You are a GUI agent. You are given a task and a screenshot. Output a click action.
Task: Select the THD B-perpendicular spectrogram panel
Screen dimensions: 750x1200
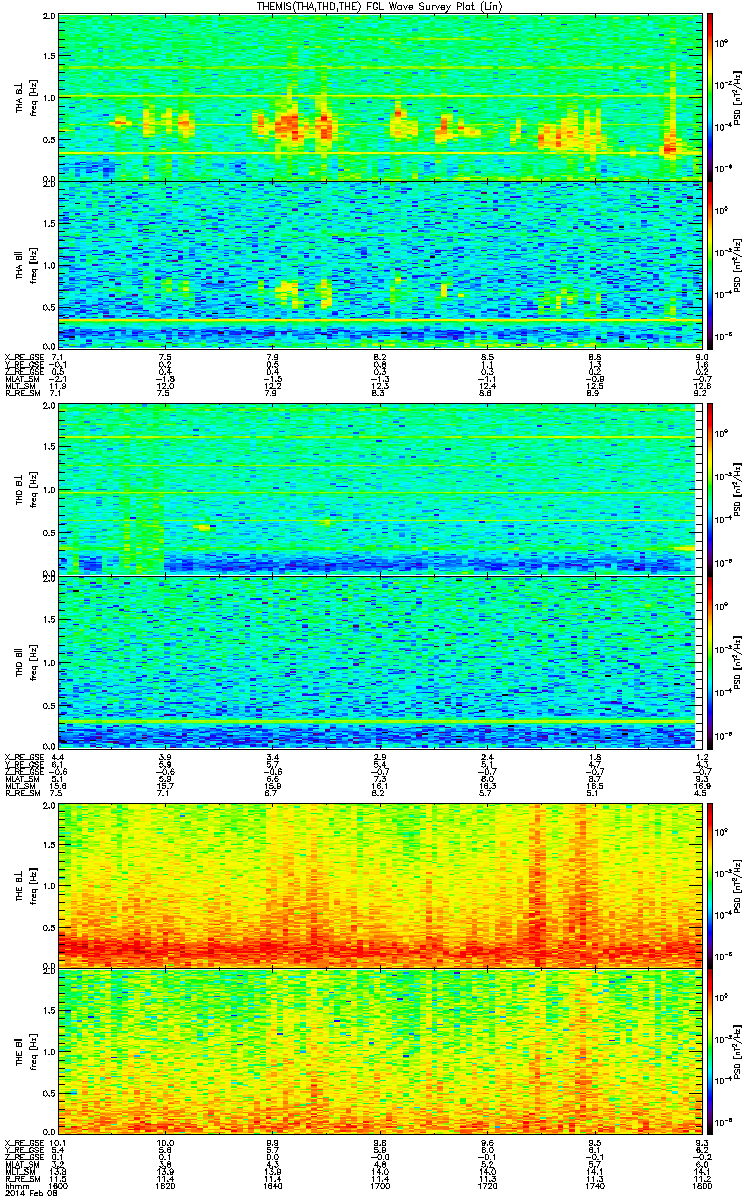pos(380,489)
